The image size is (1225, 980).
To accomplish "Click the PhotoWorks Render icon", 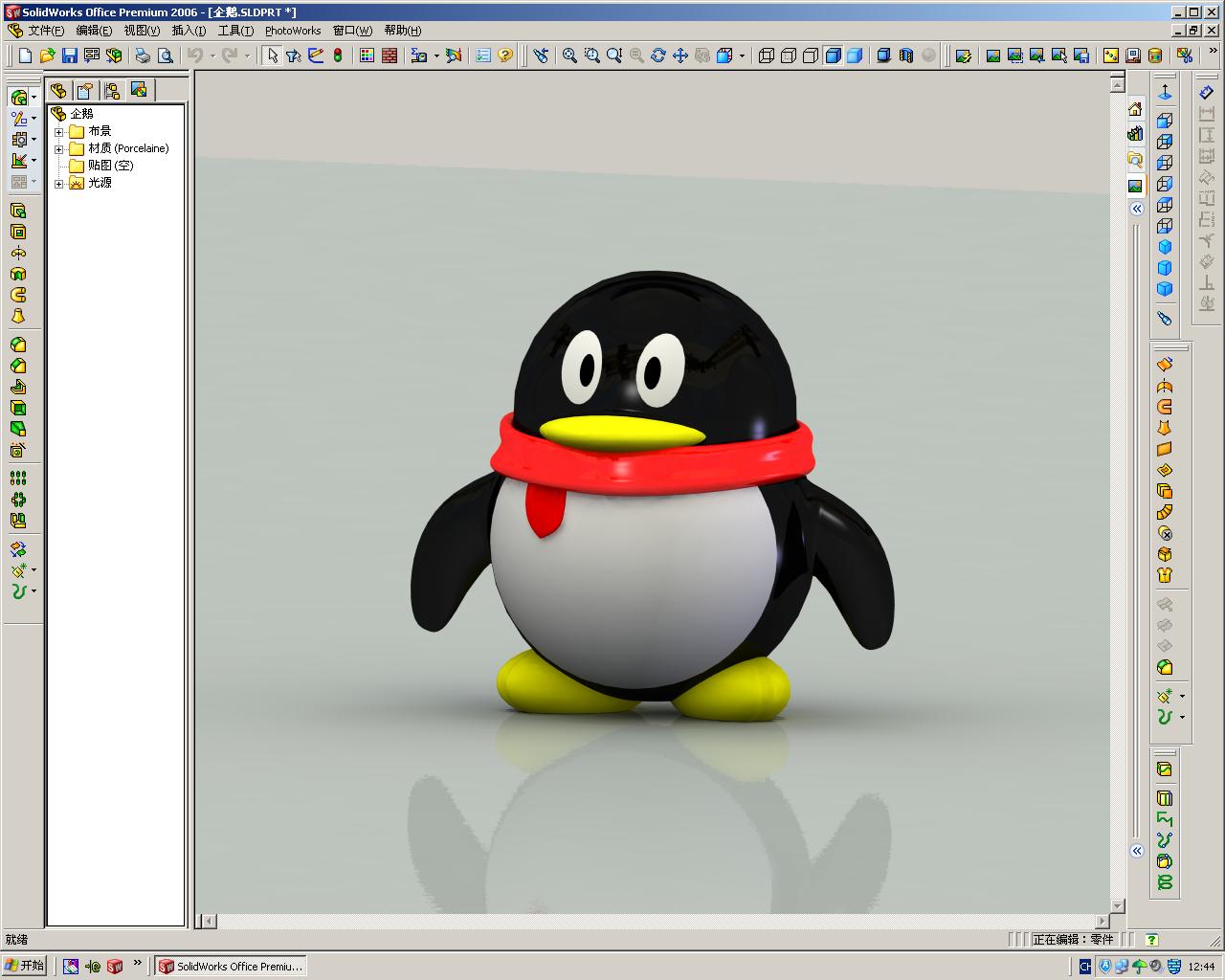I will coord(993,56).
